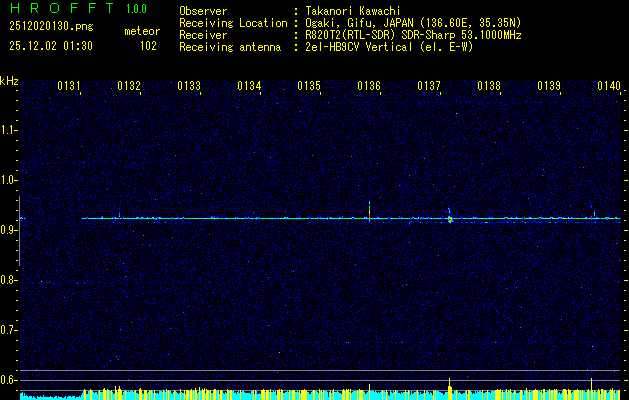Click the 0136 time marker
The height and width of the screenshot is (400, 629).
point(369,86)
